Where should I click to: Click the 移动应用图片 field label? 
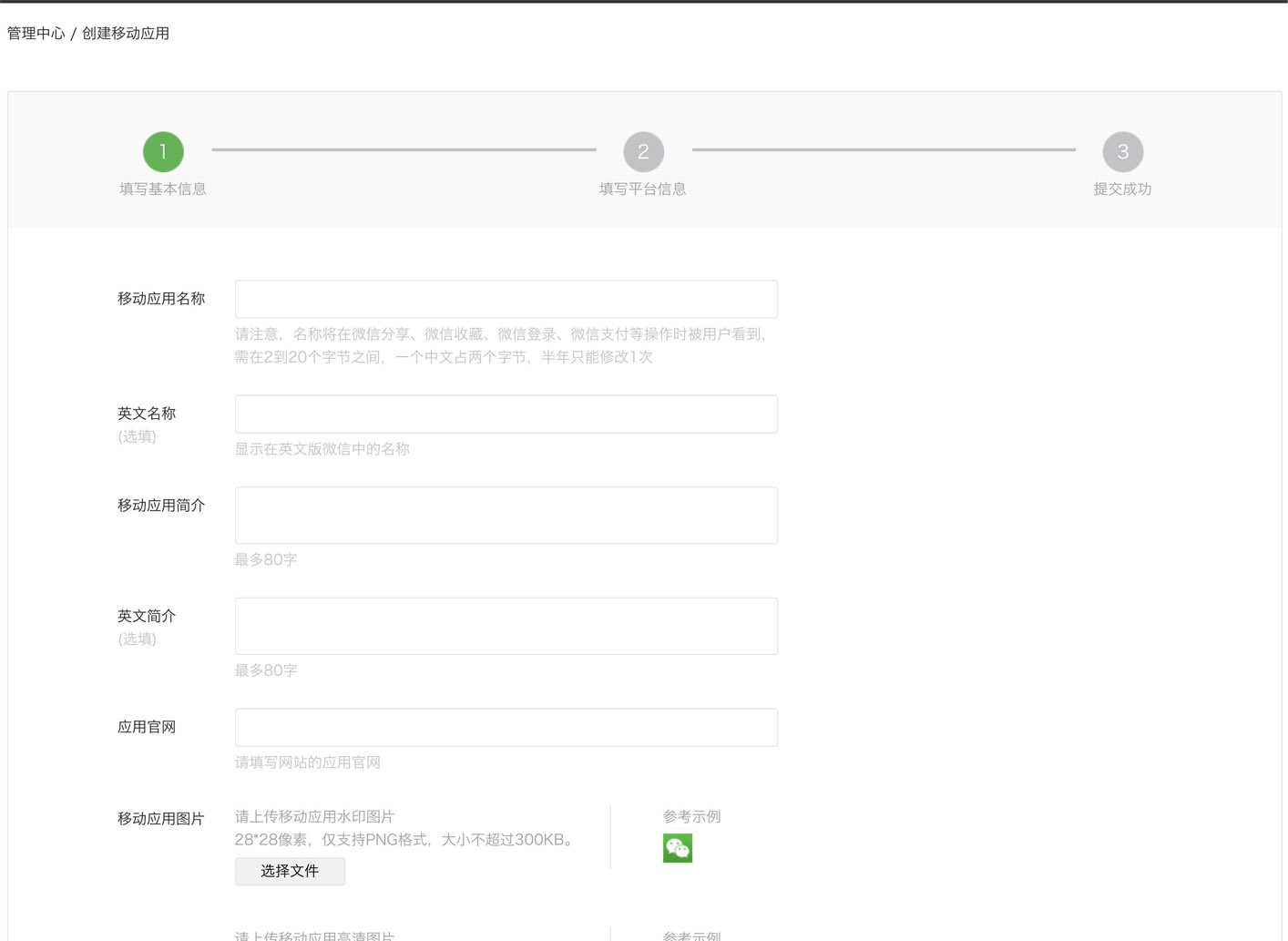click(x=161, y=819)
